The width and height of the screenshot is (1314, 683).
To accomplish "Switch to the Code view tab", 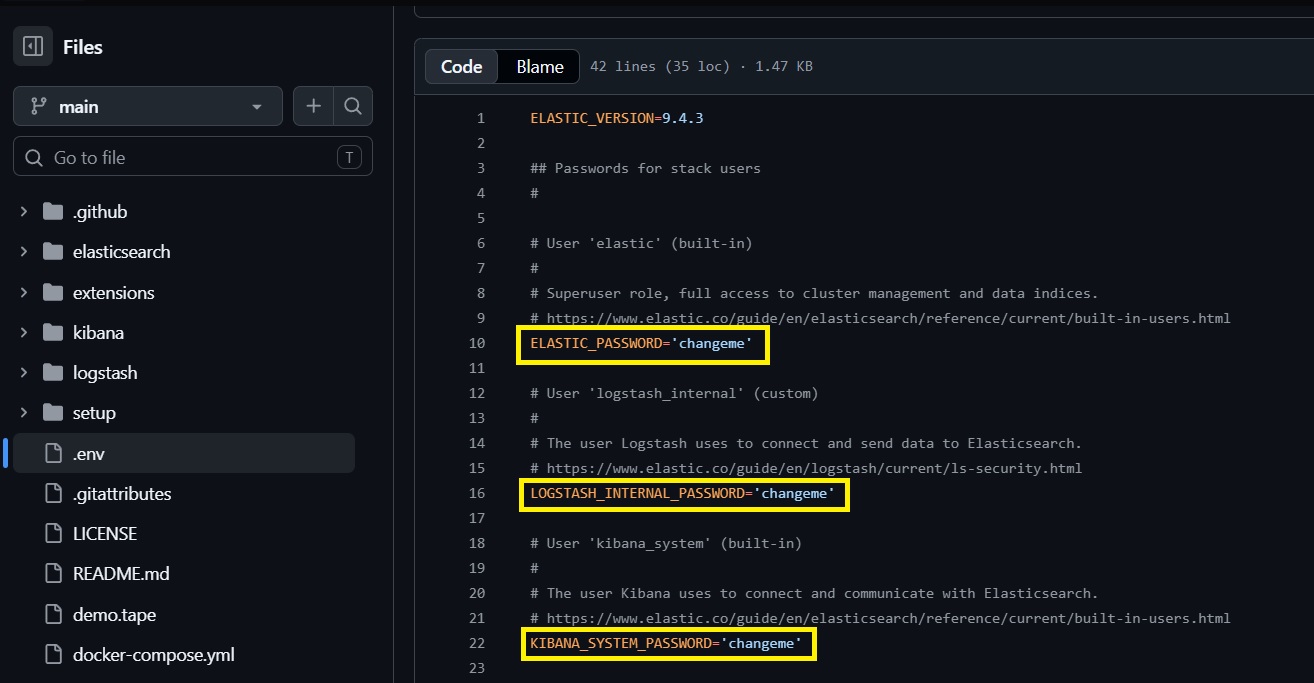I will [x=462, y=67].
